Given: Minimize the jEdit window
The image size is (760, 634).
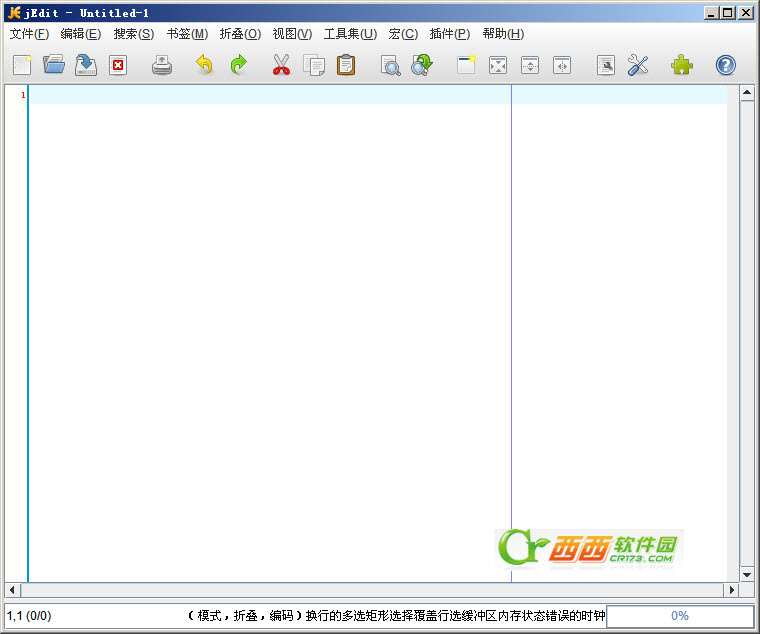Looking at the screenshot, I should [x=711, y=13].
